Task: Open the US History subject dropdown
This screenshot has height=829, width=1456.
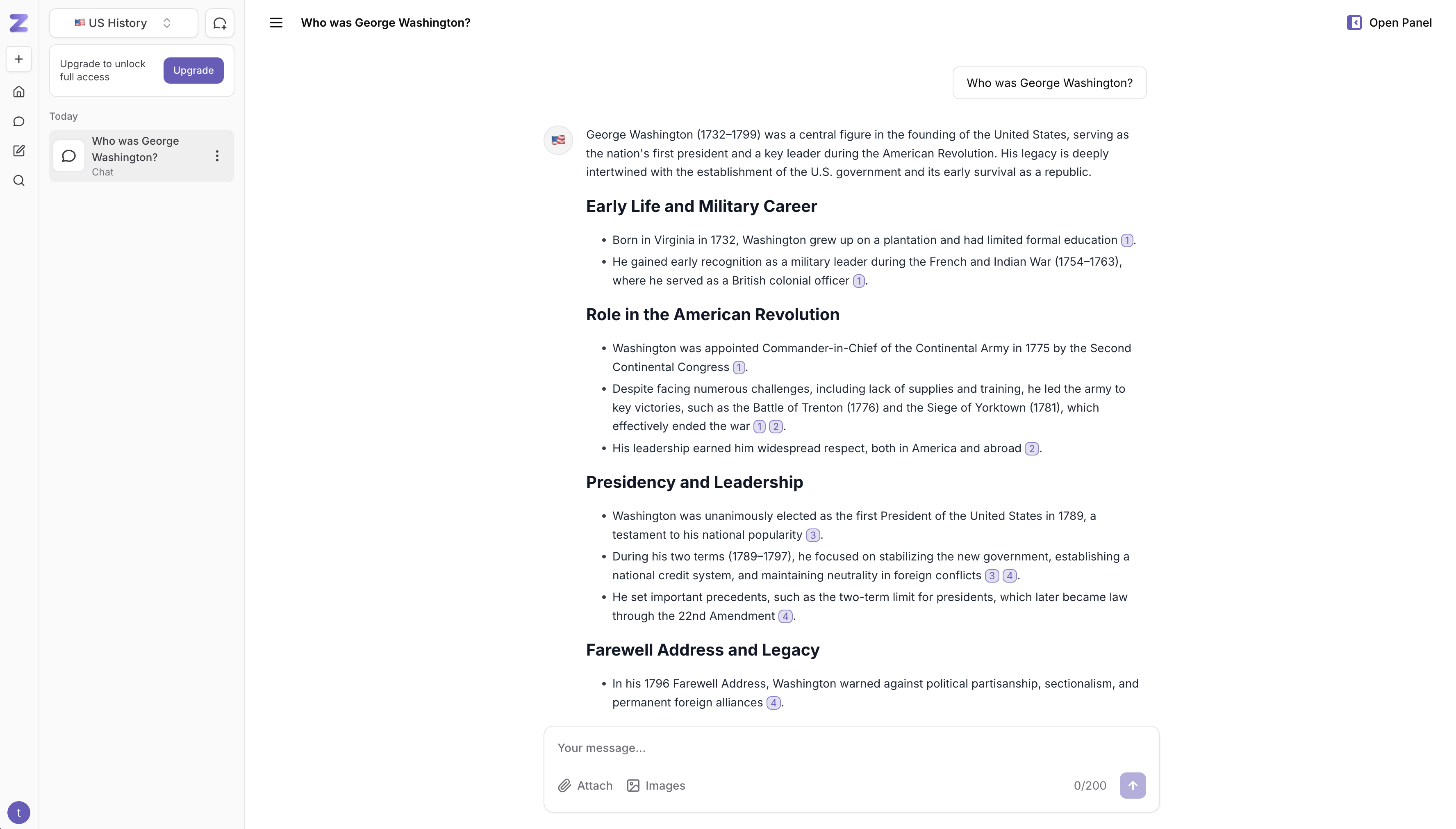Action: pyautogui.click(x=123, y=23)
